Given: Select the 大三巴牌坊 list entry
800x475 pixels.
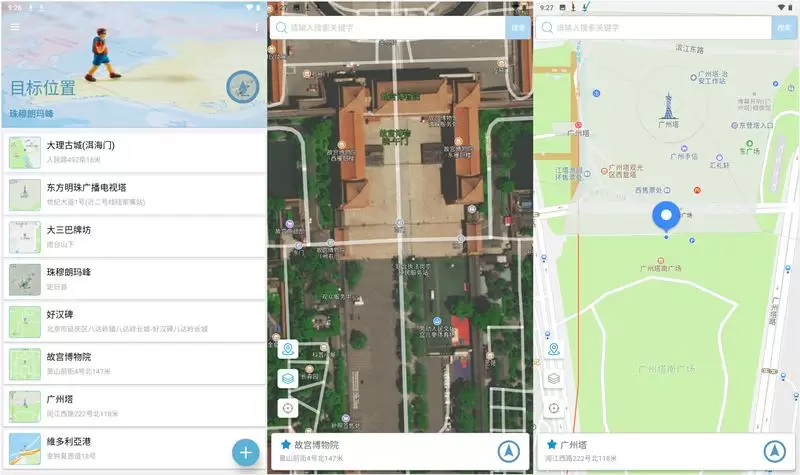Looking at the screenshot, I should coord(134,237).
